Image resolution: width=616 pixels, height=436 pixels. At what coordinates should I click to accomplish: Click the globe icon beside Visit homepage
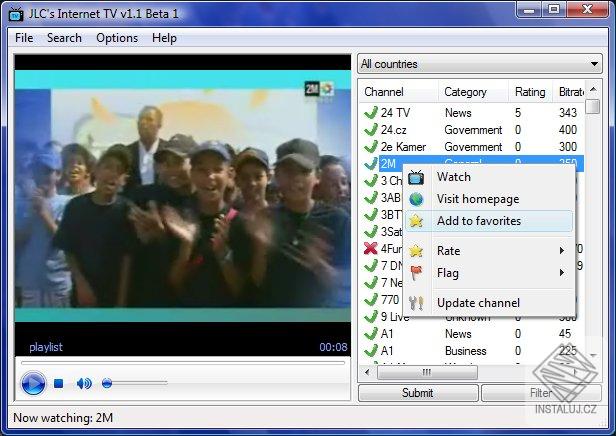point(416,199)
